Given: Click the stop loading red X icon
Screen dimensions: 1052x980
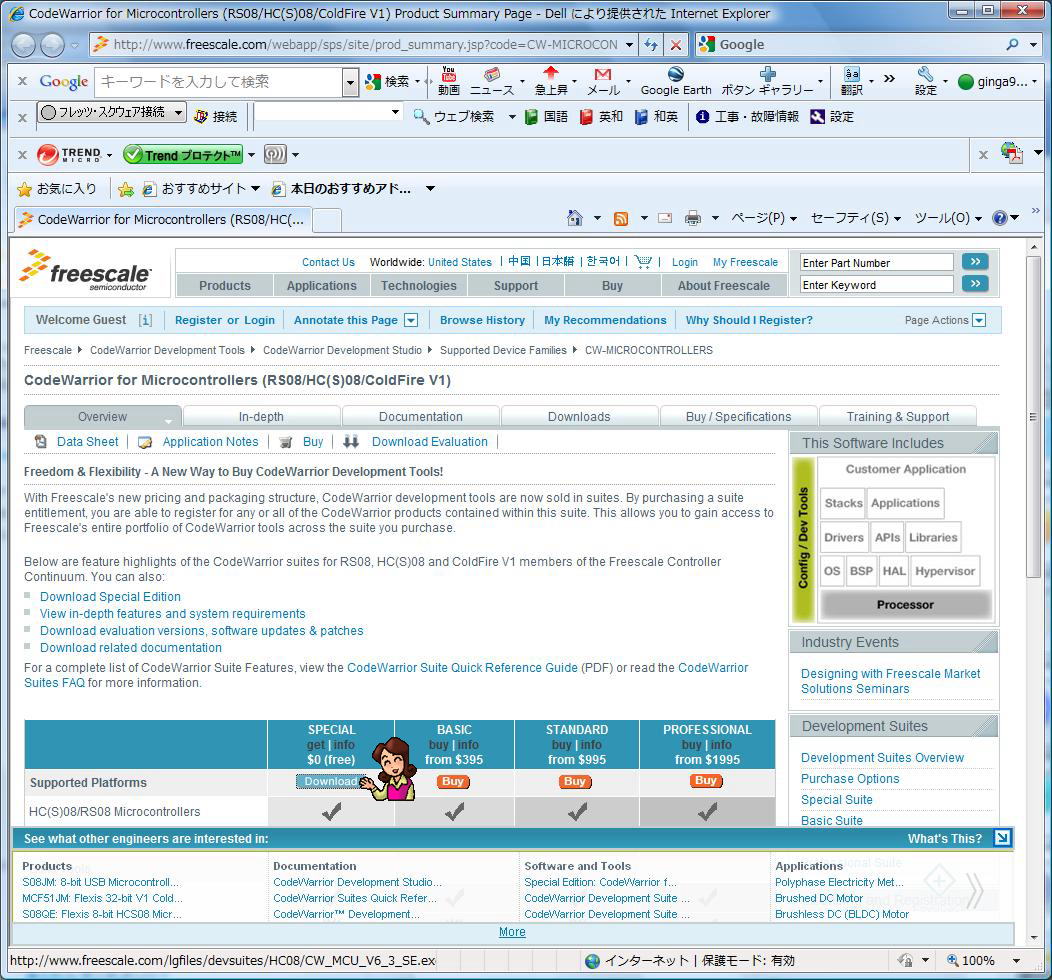Looking at the screenshot, I should click(676, 45).
